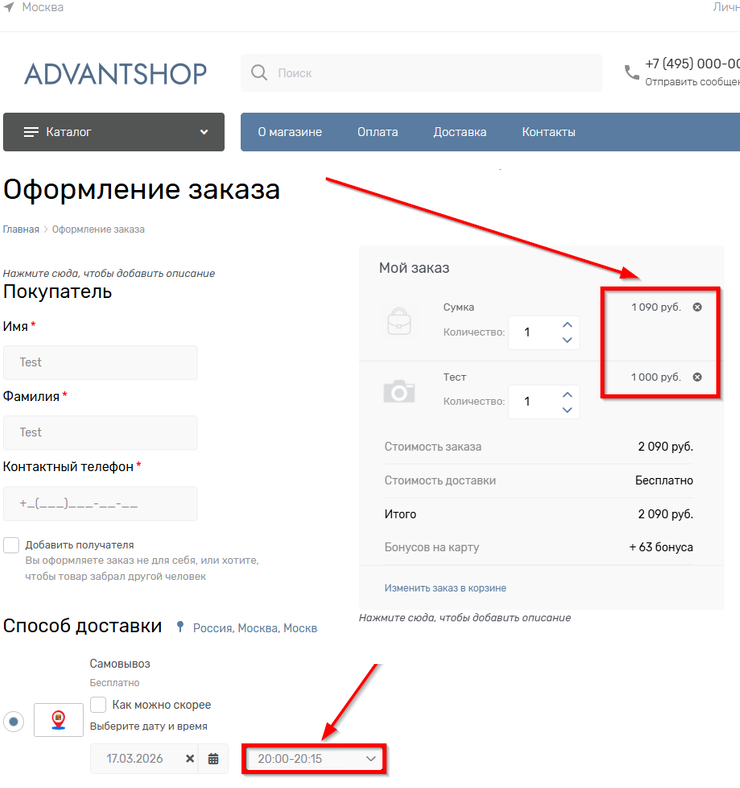This screenshot has width=740, height=788.
Task: Open the 20:00-20:15 time slot dropdown
Action: pos(314,759)
